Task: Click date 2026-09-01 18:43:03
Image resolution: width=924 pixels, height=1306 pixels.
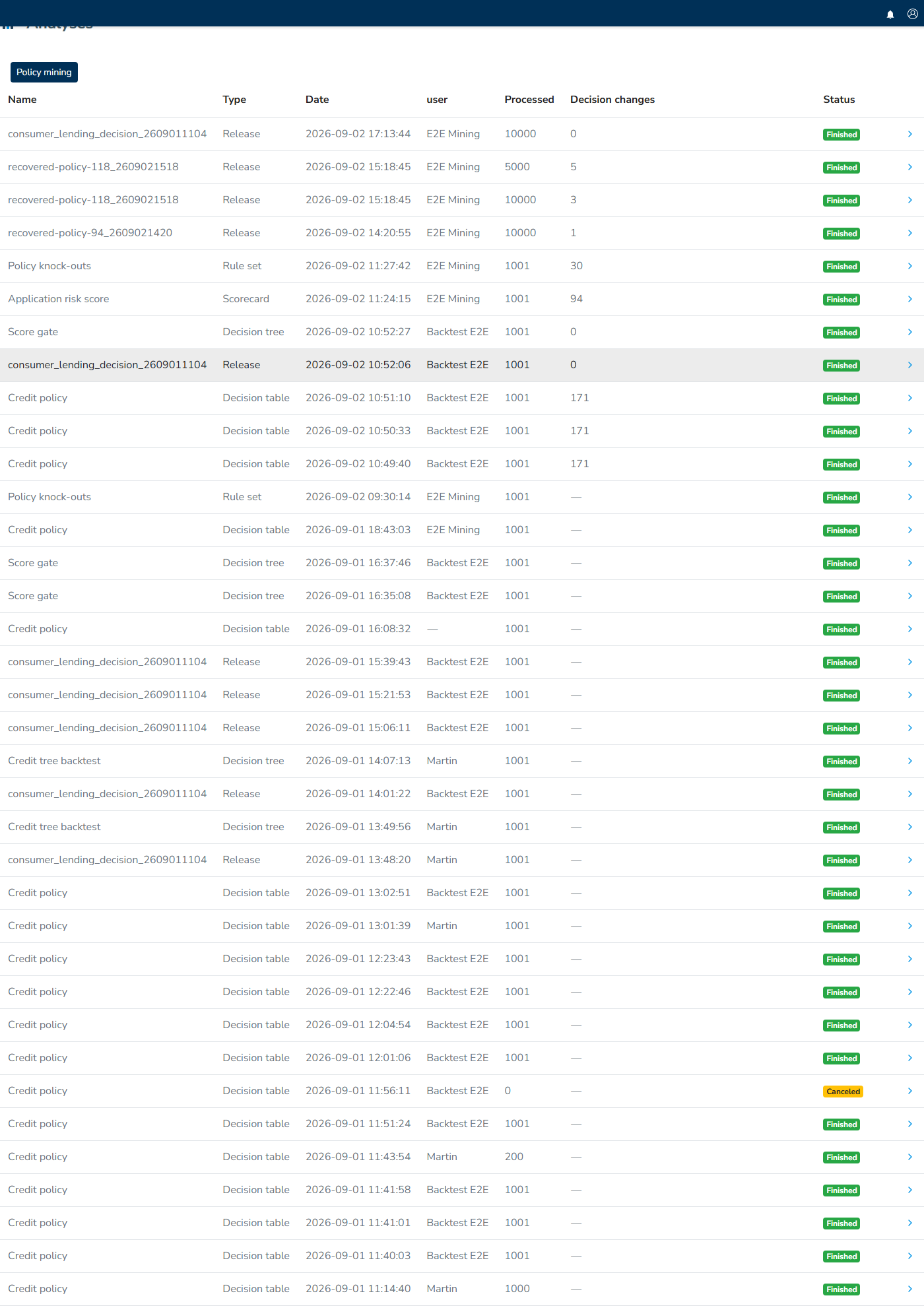Action: [358, 530]
